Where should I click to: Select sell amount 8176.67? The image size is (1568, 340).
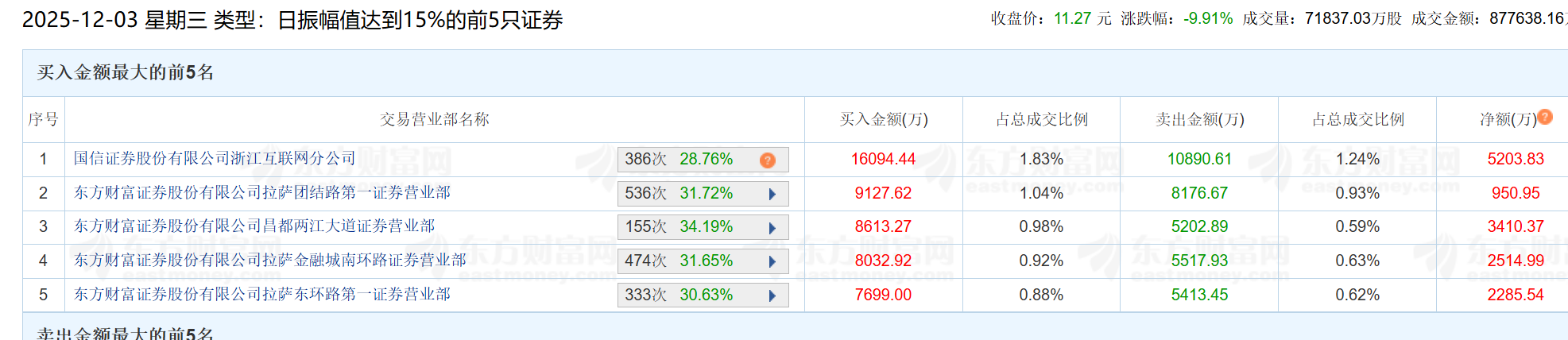[x=1200, y=193]
